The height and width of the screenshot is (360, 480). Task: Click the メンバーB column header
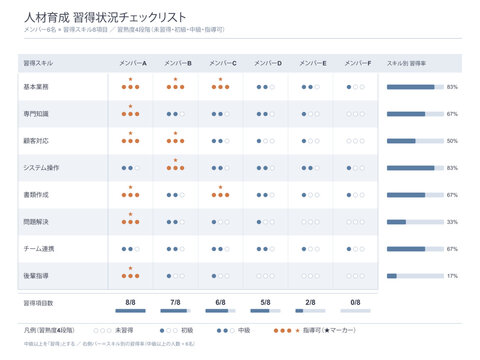(x=178, y=63)
